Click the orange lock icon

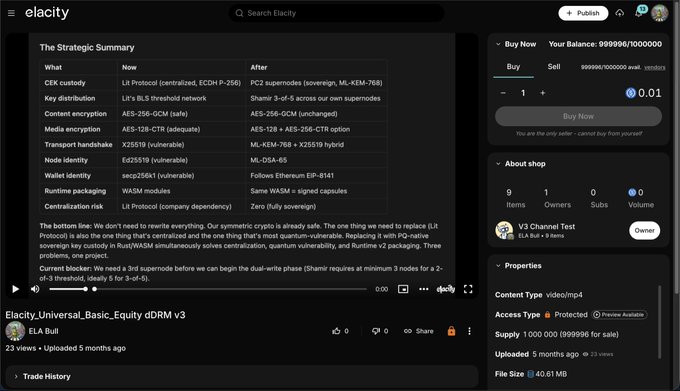coord(451,331)
